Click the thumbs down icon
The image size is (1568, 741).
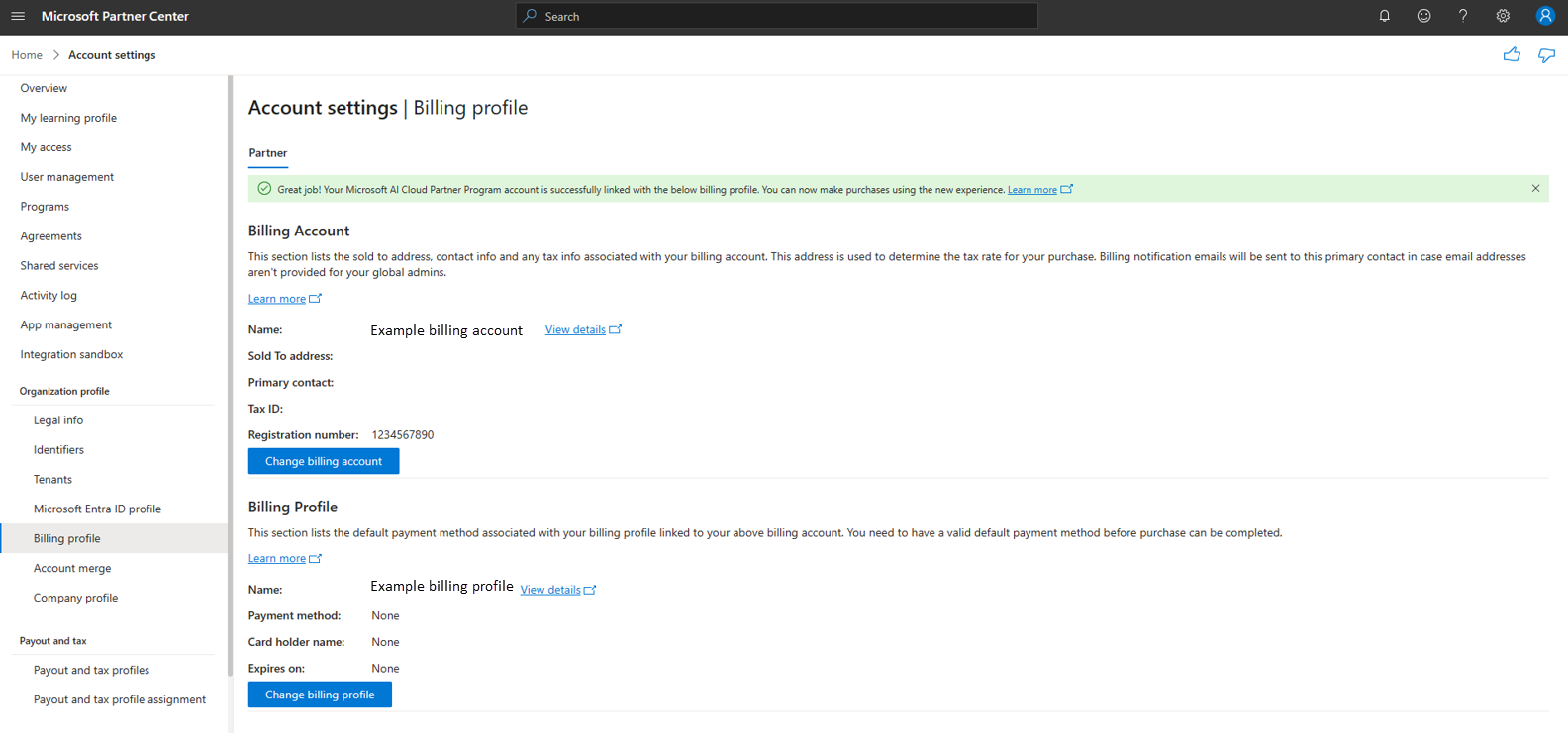1546,55
